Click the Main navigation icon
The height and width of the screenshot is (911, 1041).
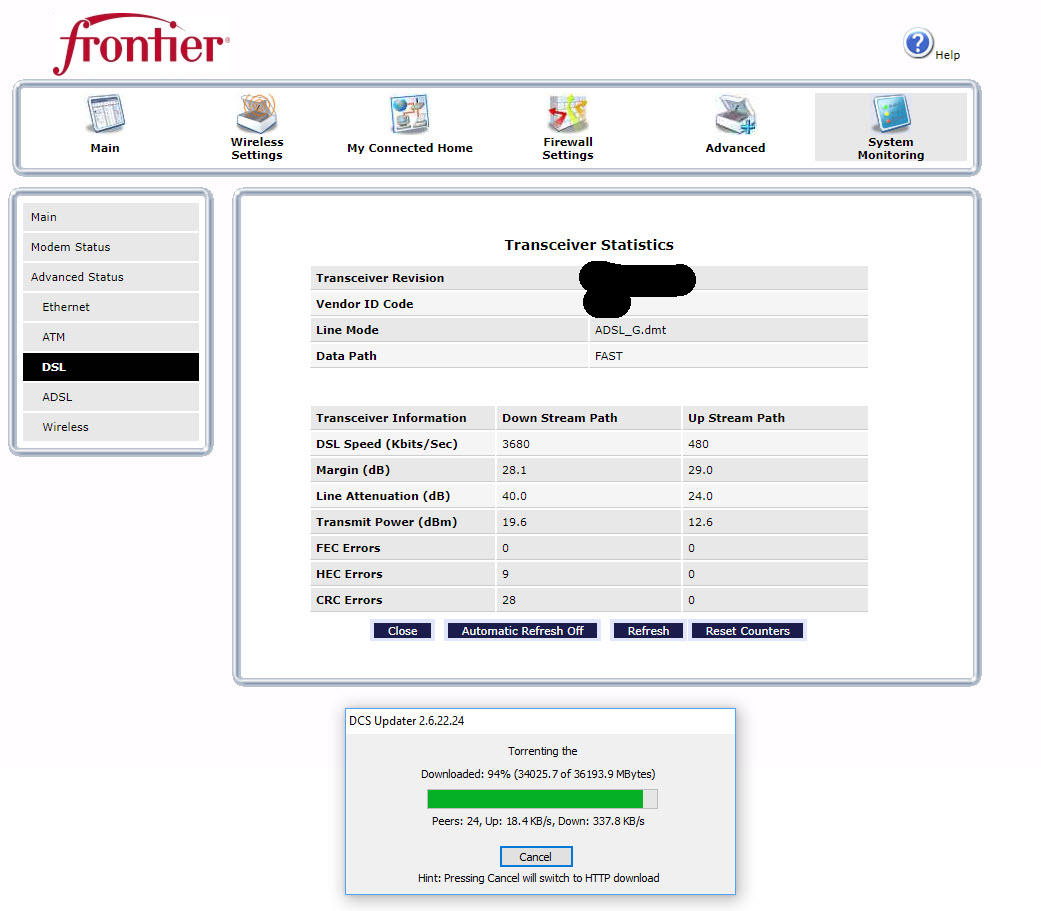coord(106,114)
